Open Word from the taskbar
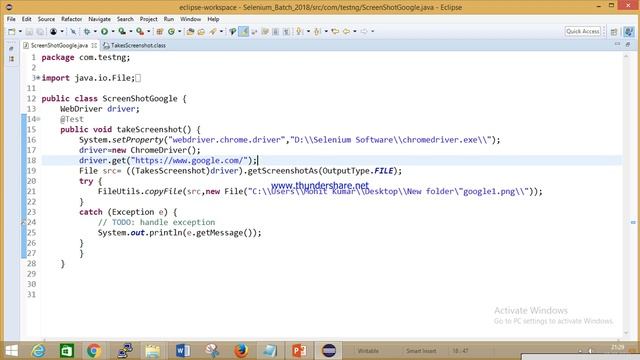The width and height of the screenshot is (640, 360). pyautogui.click(x=183, y=351)
